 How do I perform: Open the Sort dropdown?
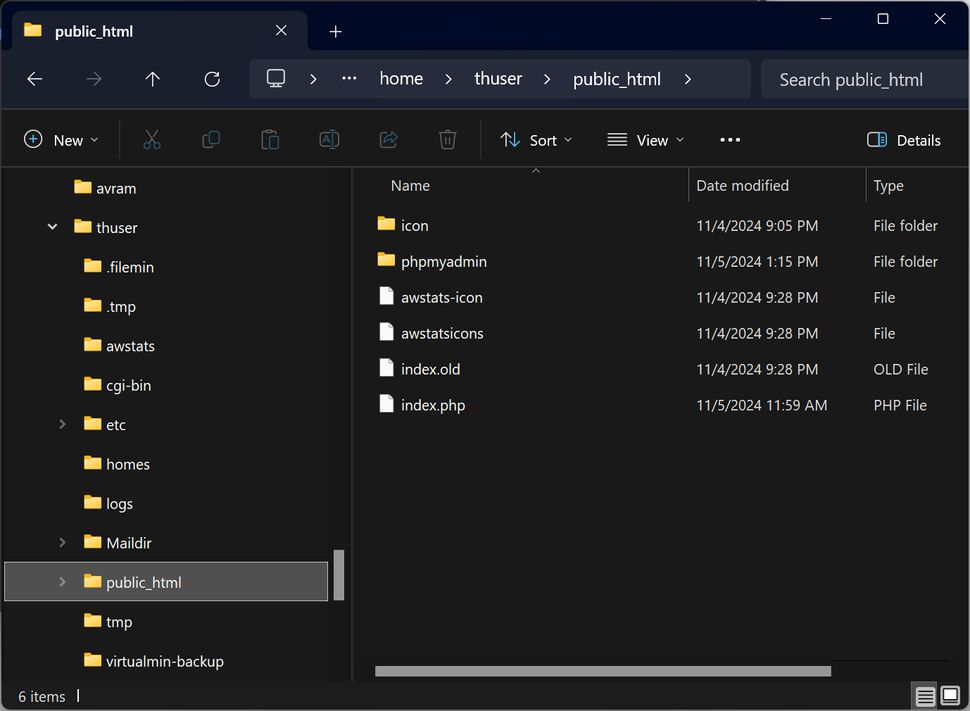[x=536, y=140]
